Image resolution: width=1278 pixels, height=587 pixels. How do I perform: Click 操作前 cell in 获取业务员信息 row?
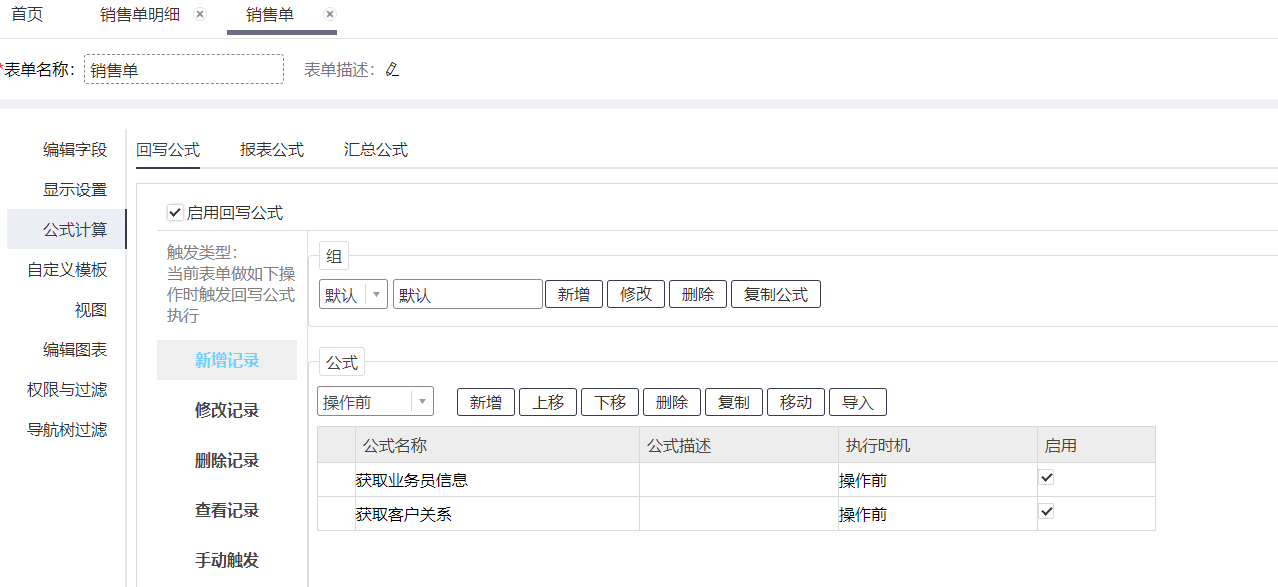pyautogui.click(x=938, y=480)
